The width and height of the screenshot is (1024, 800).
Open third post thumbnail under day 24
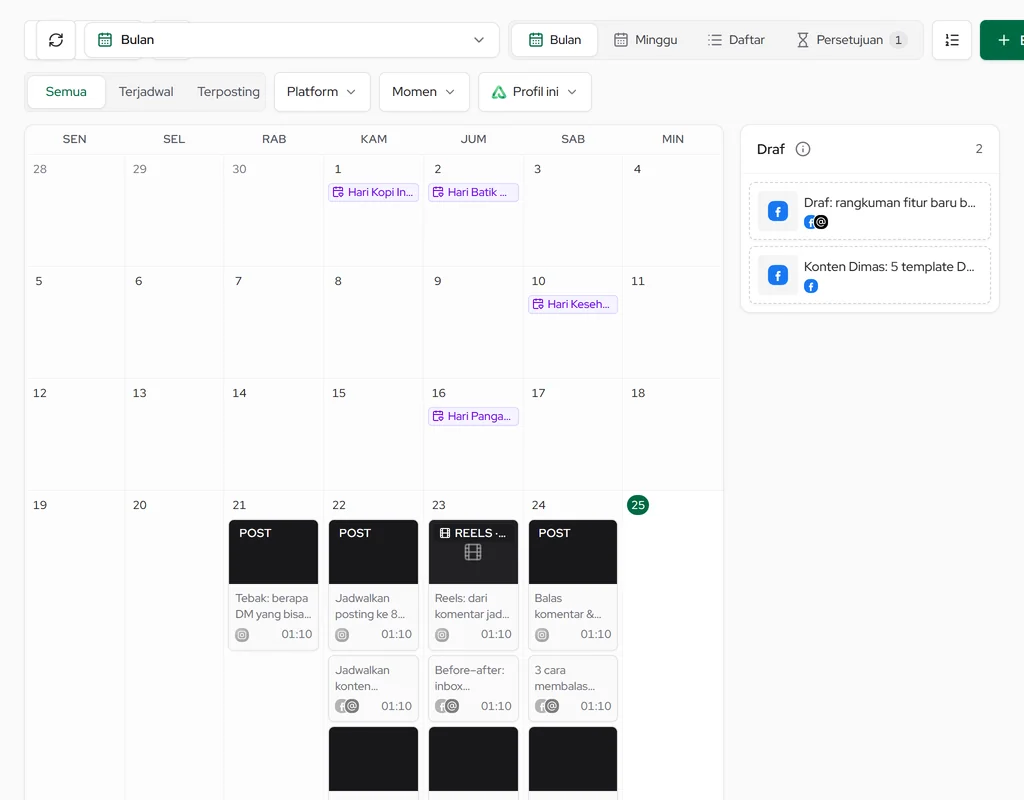573,759
